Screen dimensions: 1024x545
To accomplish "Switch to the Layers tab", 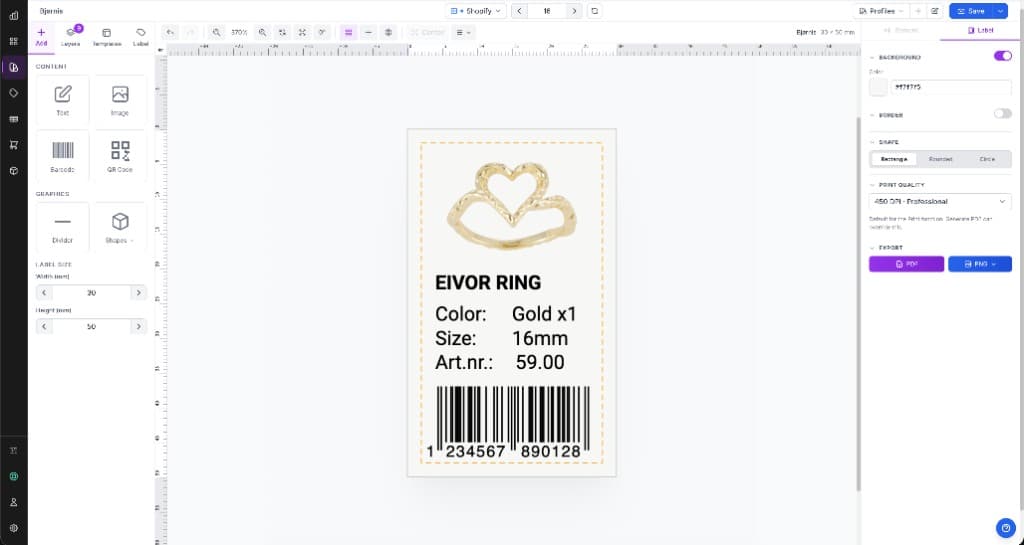I will [71, 37].
